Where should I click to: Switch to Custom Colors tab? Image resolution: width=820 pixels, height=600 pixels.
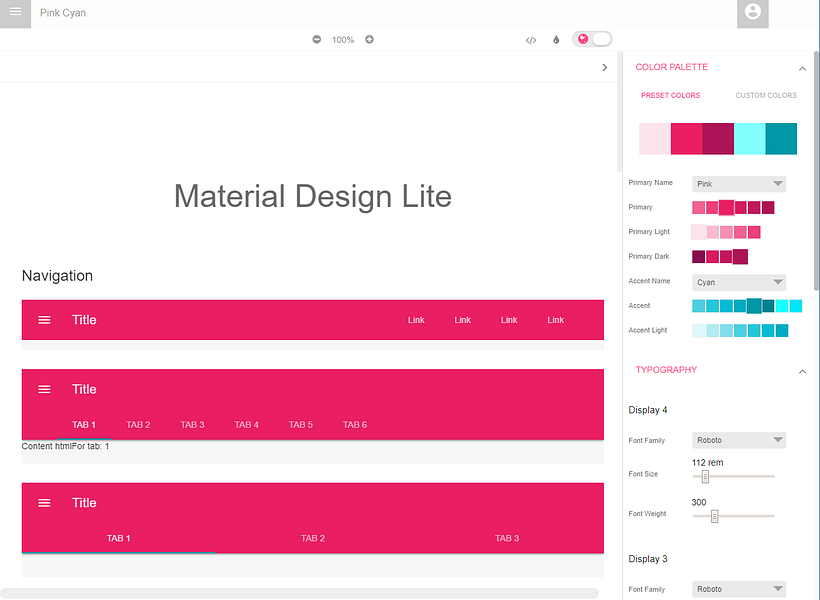tap(766, 95)
